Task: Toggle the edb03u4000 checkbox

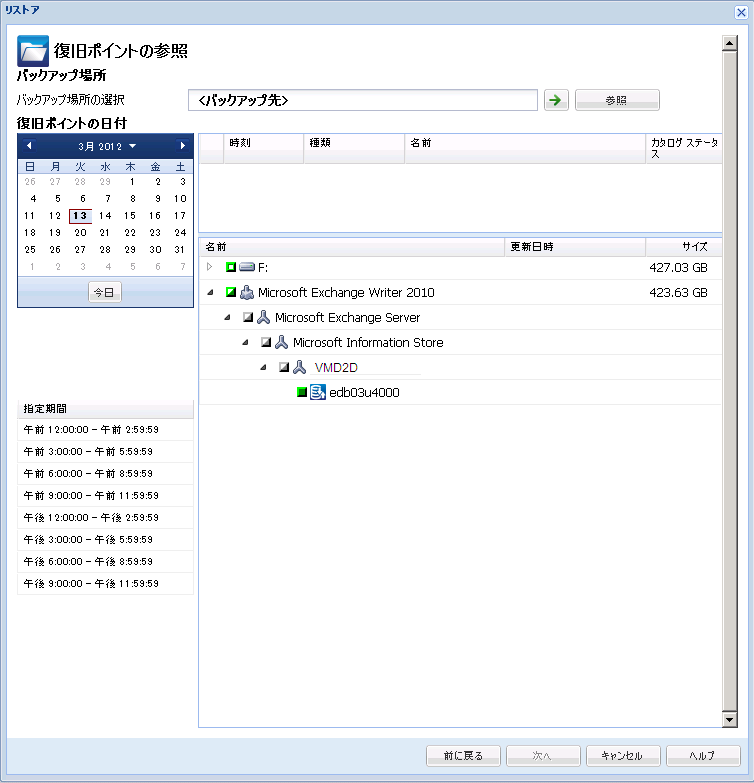Action: coord(302,392)
